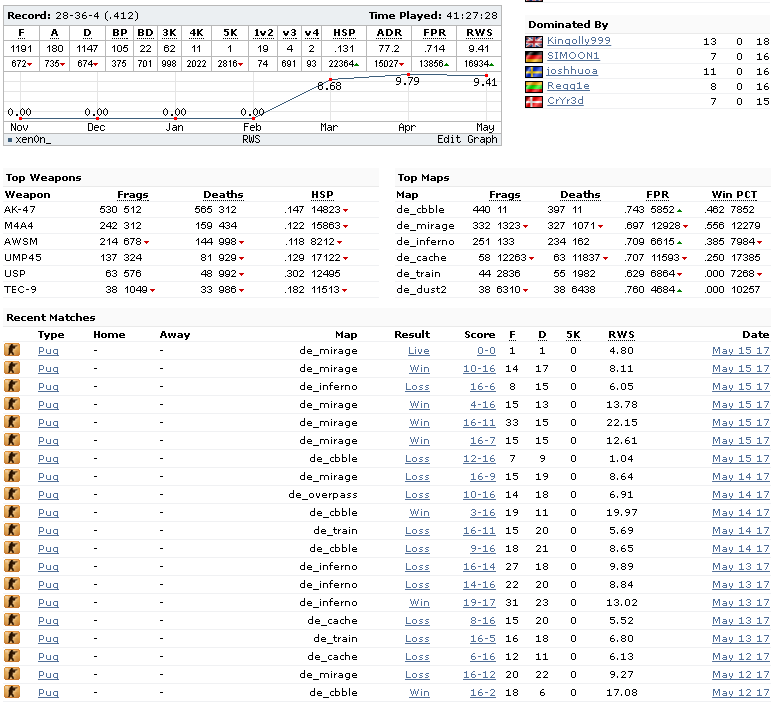Open Regg1e's player profile
The image size is (777, 714).
(568, 86)
